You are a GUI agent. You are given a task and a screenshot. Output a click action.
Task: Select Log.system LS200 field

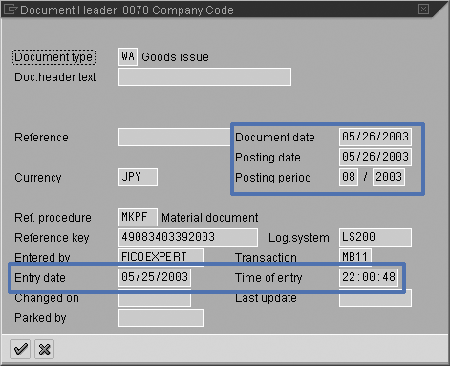coord(375,237)
